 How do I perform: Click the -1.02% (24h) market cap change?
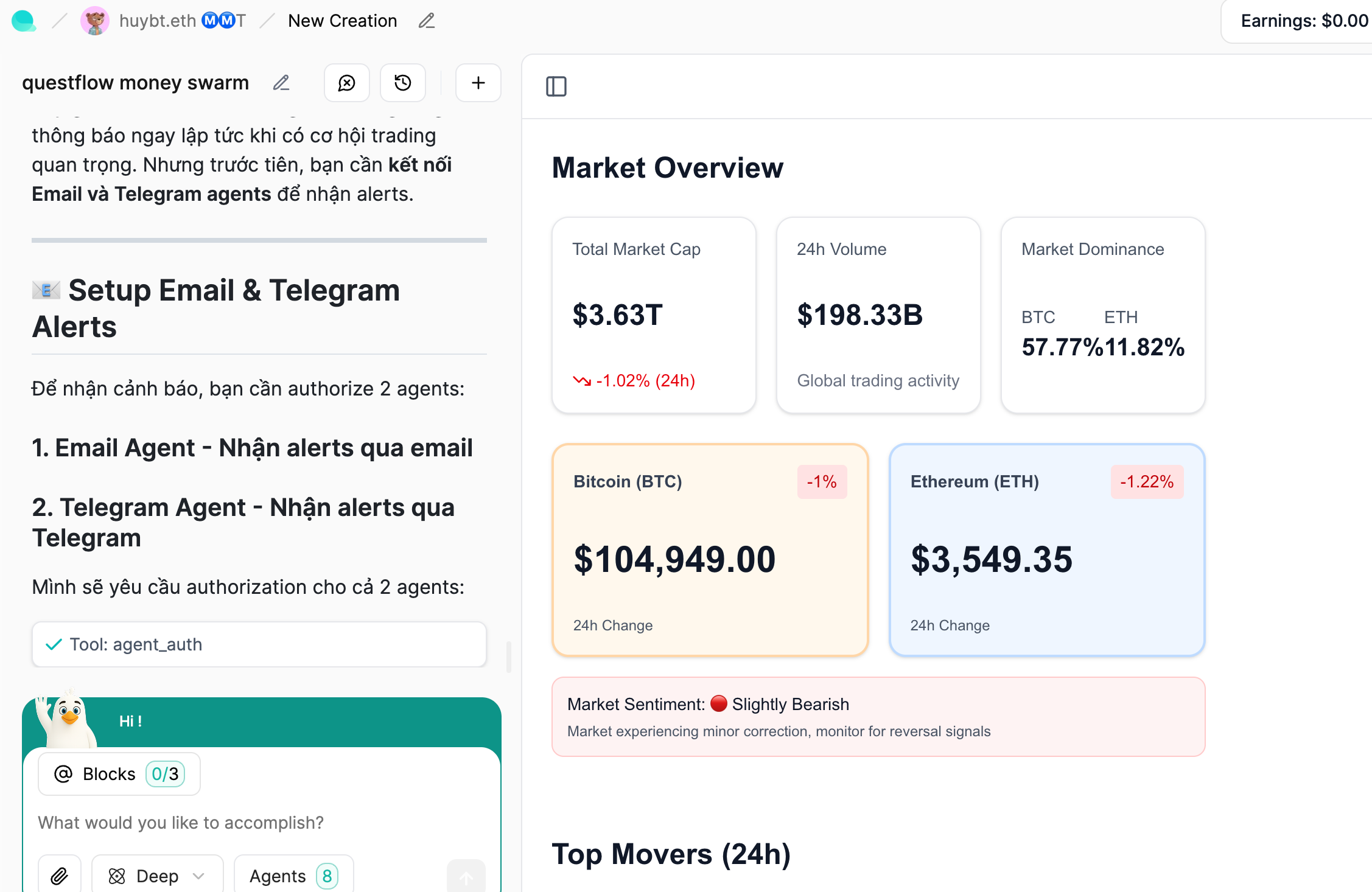[x=634, y=381]
